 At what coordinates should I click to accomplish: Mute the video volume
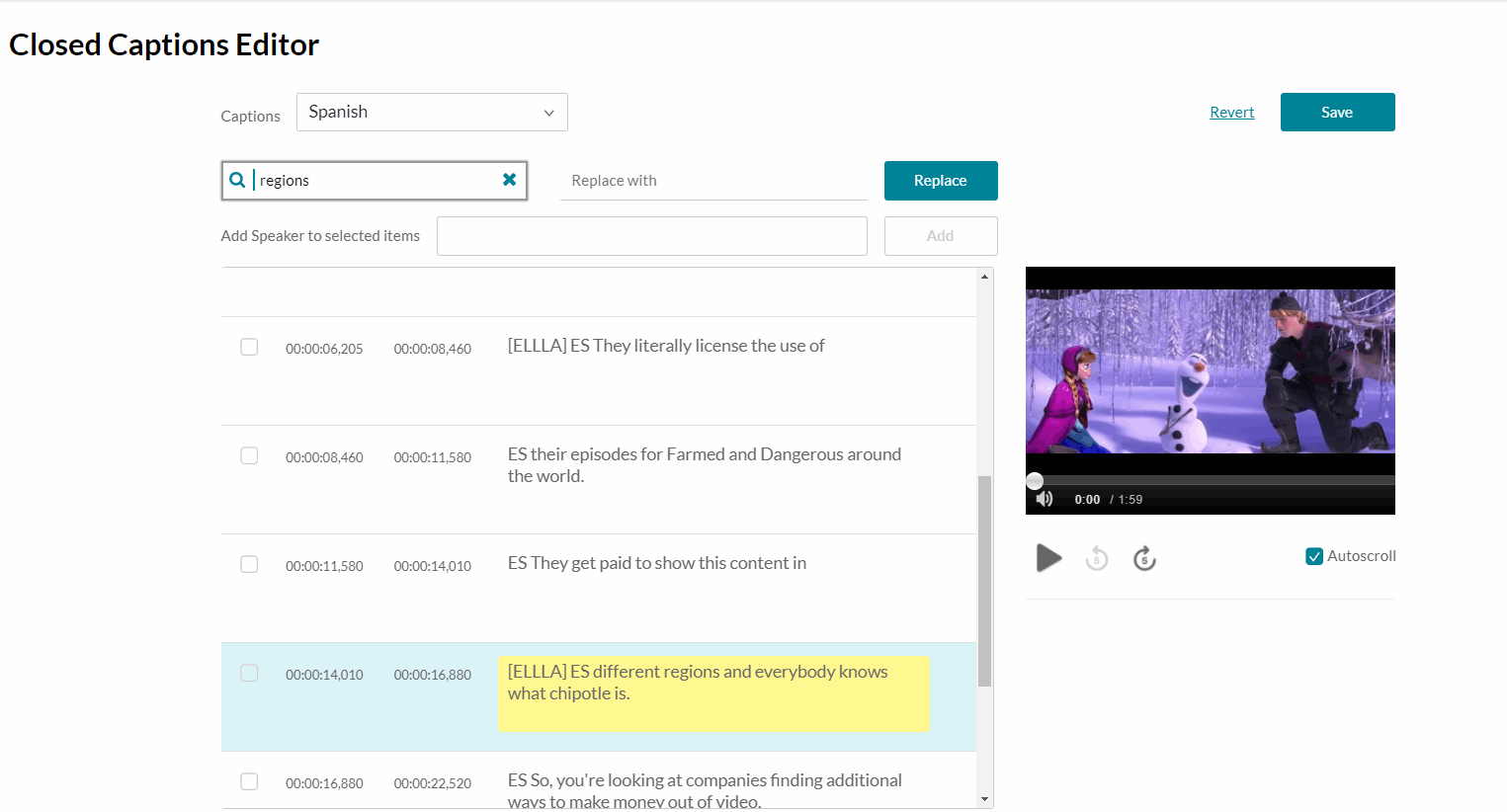tap(1045, 499)
